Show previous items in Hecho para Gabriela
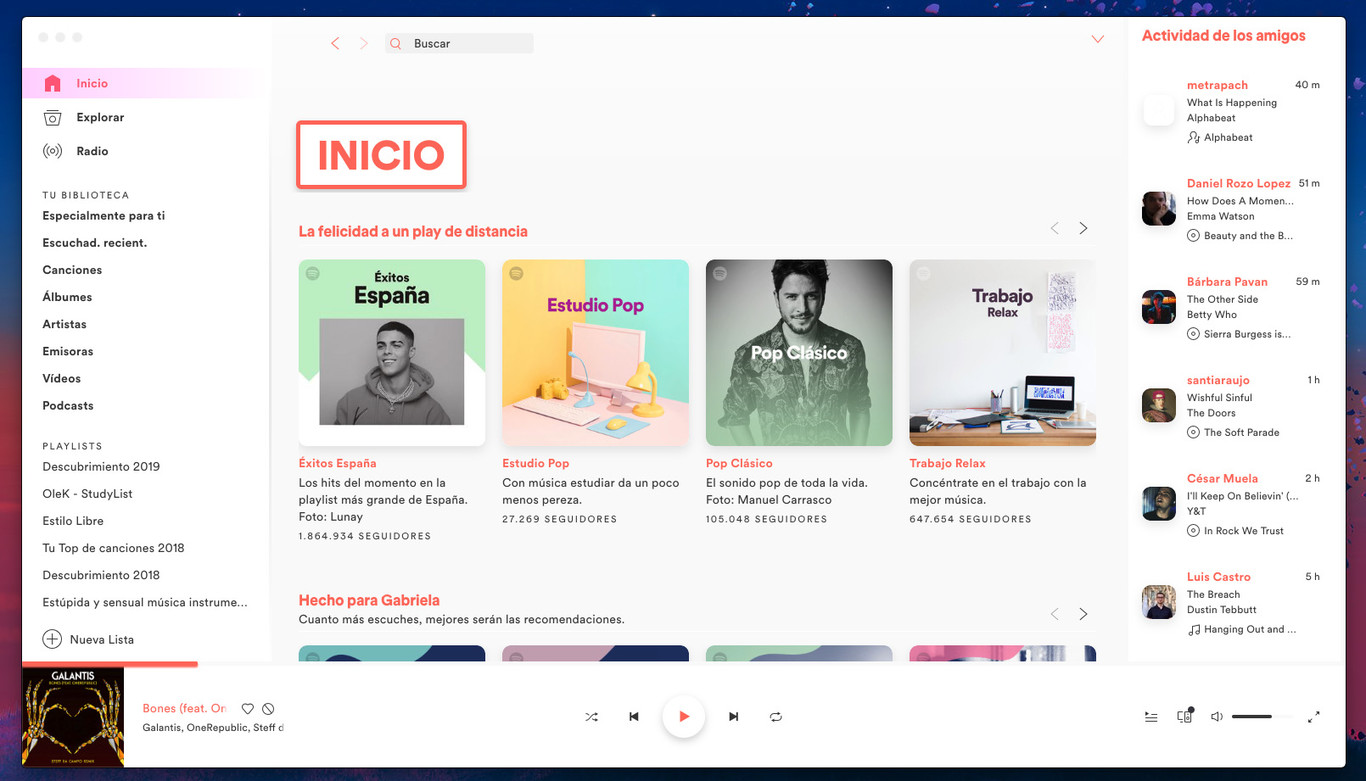1366x781 pixels. tap(1054, 614)
